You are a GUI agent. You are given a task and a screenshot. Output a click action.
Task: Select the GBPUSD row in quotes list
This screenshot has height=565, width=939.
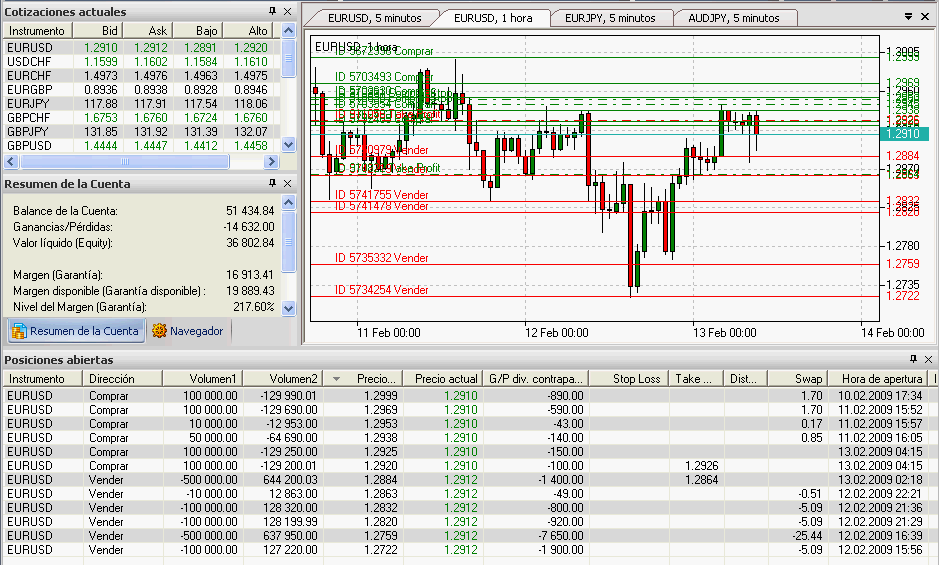141,146
